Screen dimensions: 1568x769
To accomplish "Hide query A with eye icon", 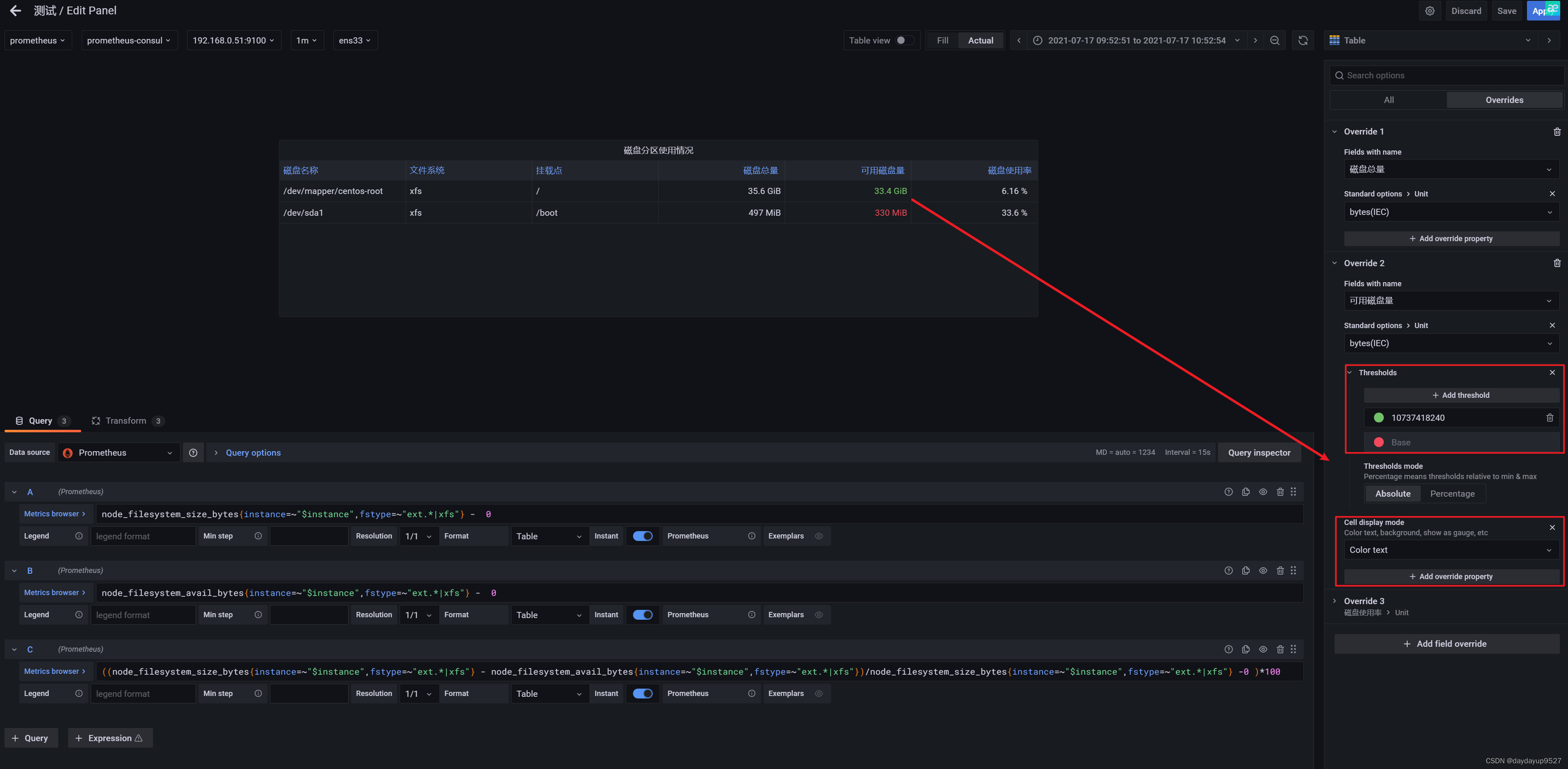I will click(1263, 492).
